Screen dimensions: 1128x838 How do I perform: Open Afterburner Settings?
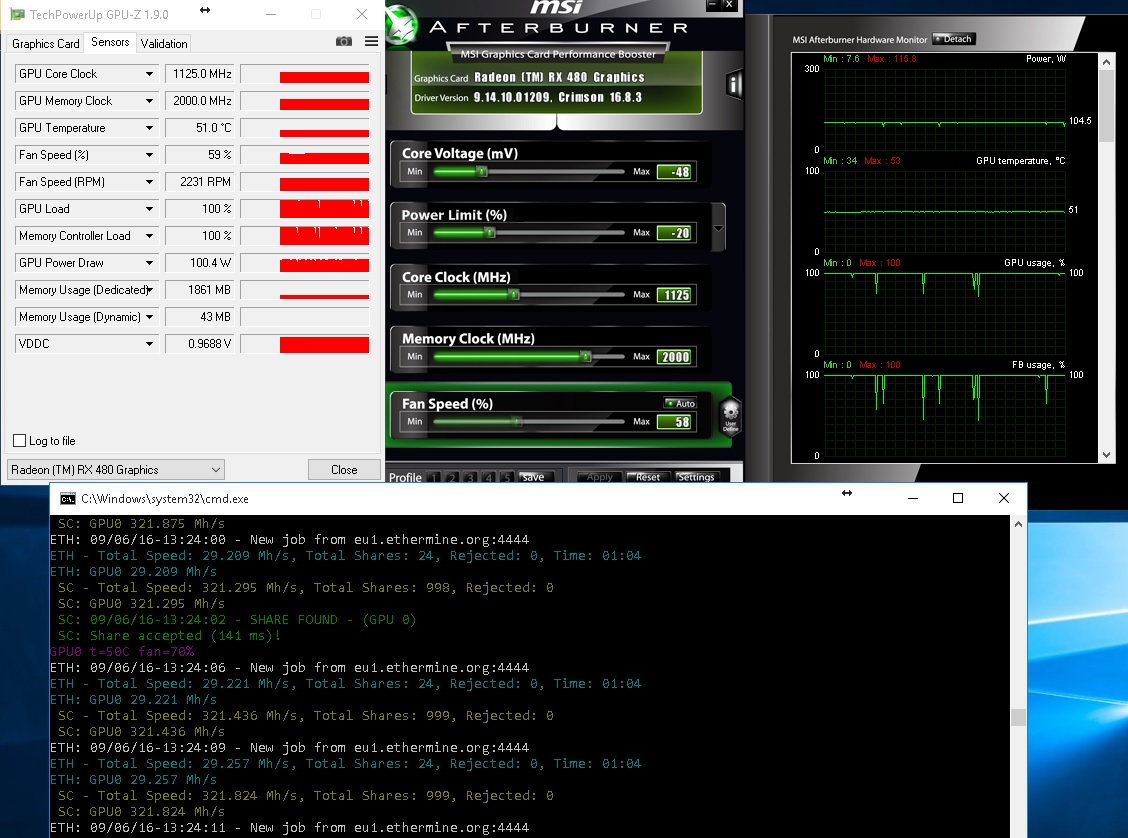click(x=696, y=477)
